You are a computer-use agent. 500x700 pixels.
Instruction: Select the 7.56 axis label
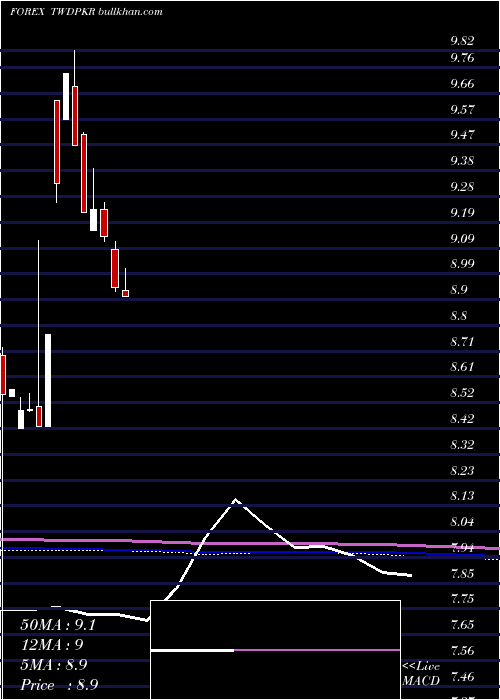point(462,651)
